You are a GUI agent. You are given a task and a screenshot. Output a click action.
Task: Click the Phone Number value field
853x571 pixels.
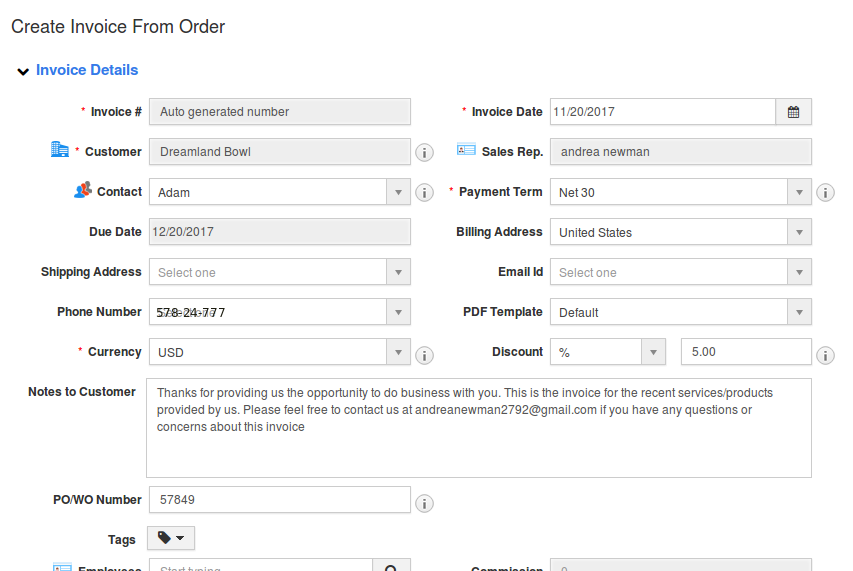268,312
